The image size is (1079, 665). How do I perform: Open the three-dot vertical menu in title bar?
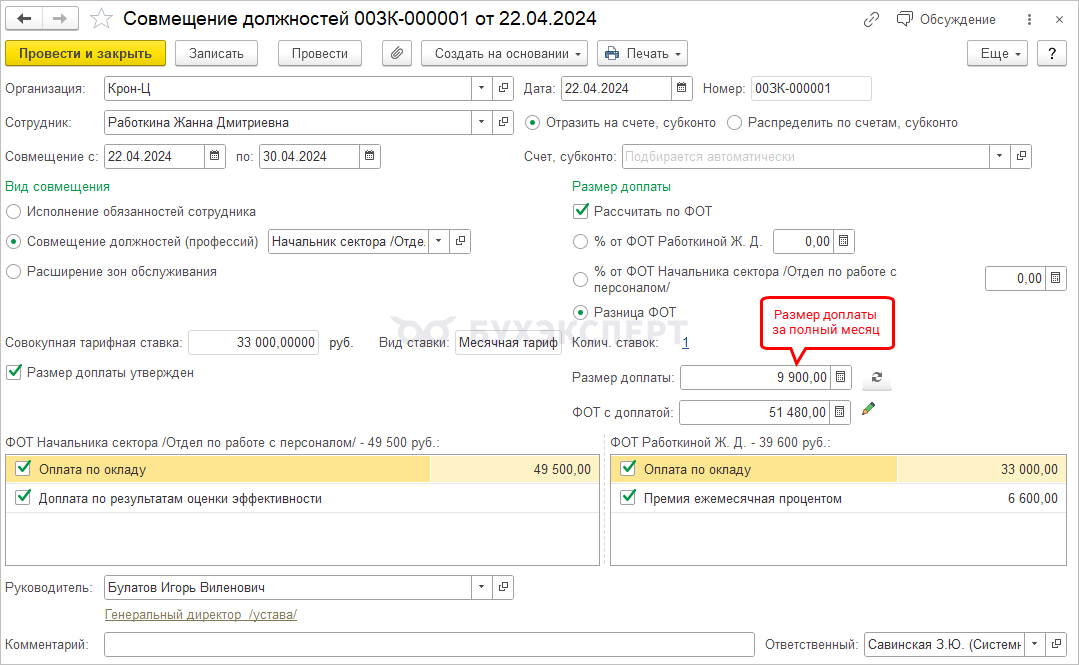[1029, 19]
